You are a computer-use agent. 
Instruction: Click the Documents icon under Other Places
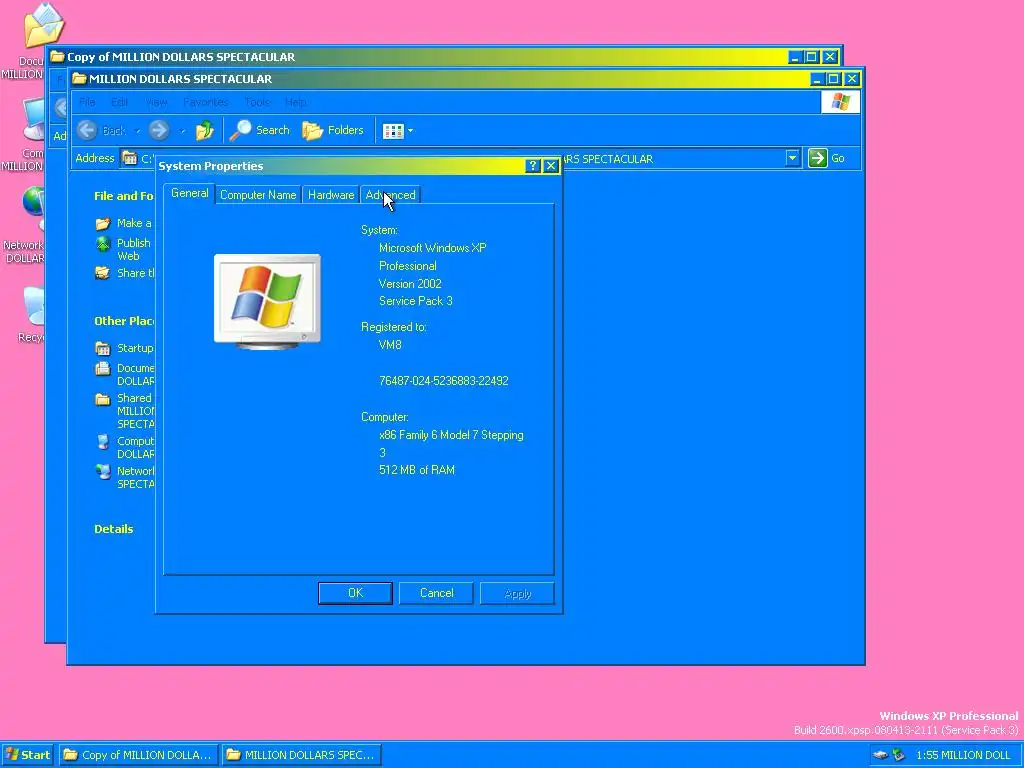click(103, 368)
